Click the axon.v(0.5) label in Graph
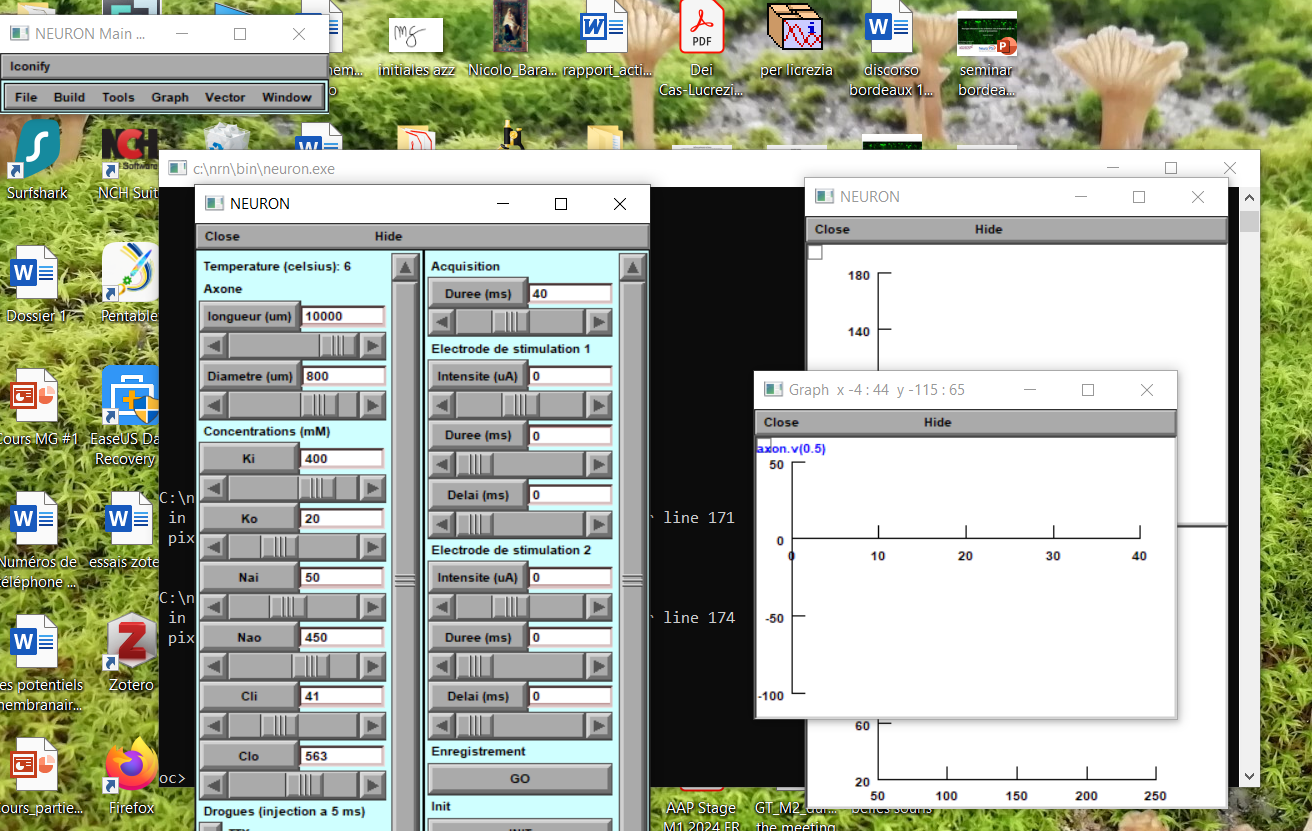The image size is (1312, 831). tap(791, 449)
